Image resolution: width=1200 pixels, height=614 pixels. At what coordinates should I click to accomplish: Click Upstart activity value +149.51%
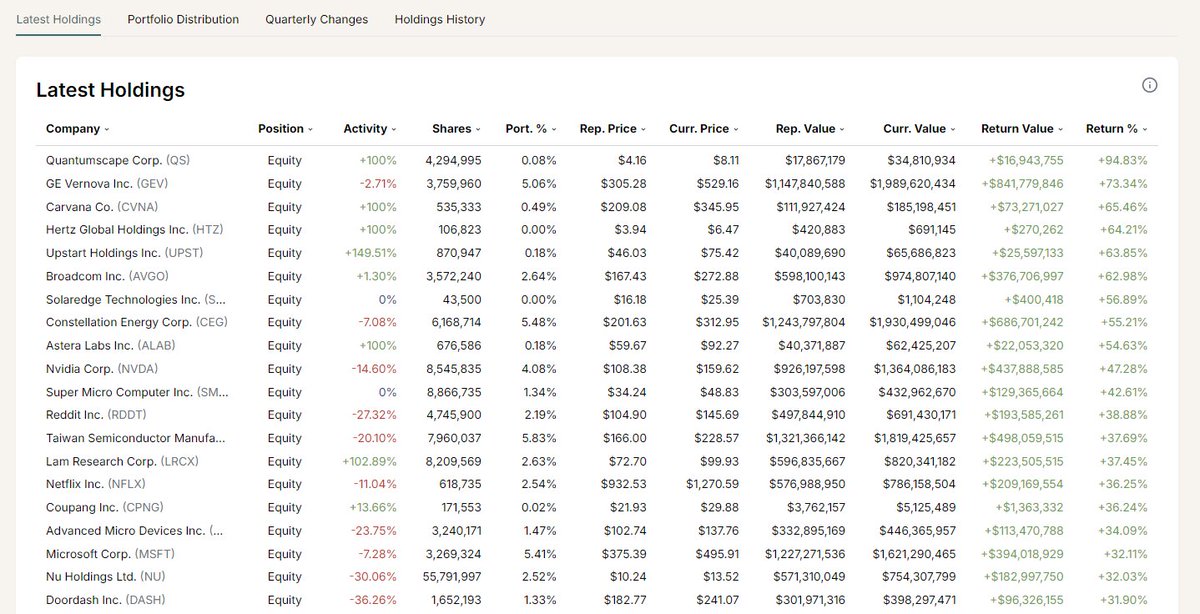click(370, 253)
